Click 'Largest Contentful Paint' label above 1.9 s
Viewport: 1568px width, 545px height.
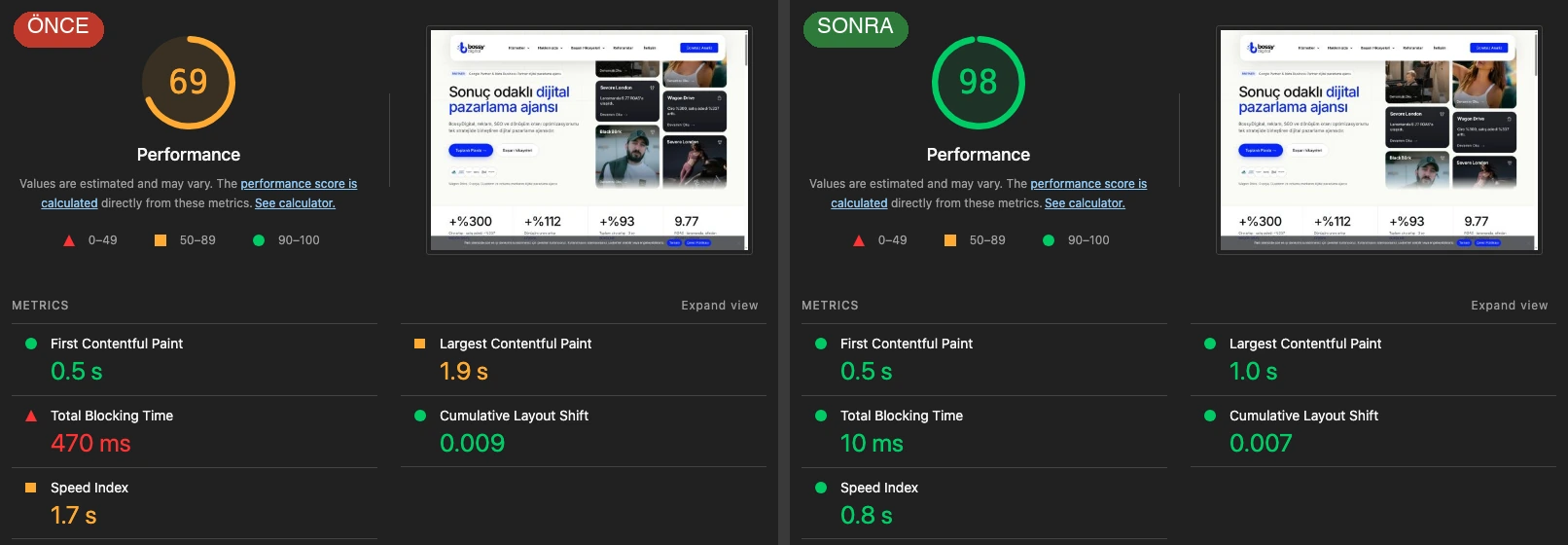click(x=516, y=344)
